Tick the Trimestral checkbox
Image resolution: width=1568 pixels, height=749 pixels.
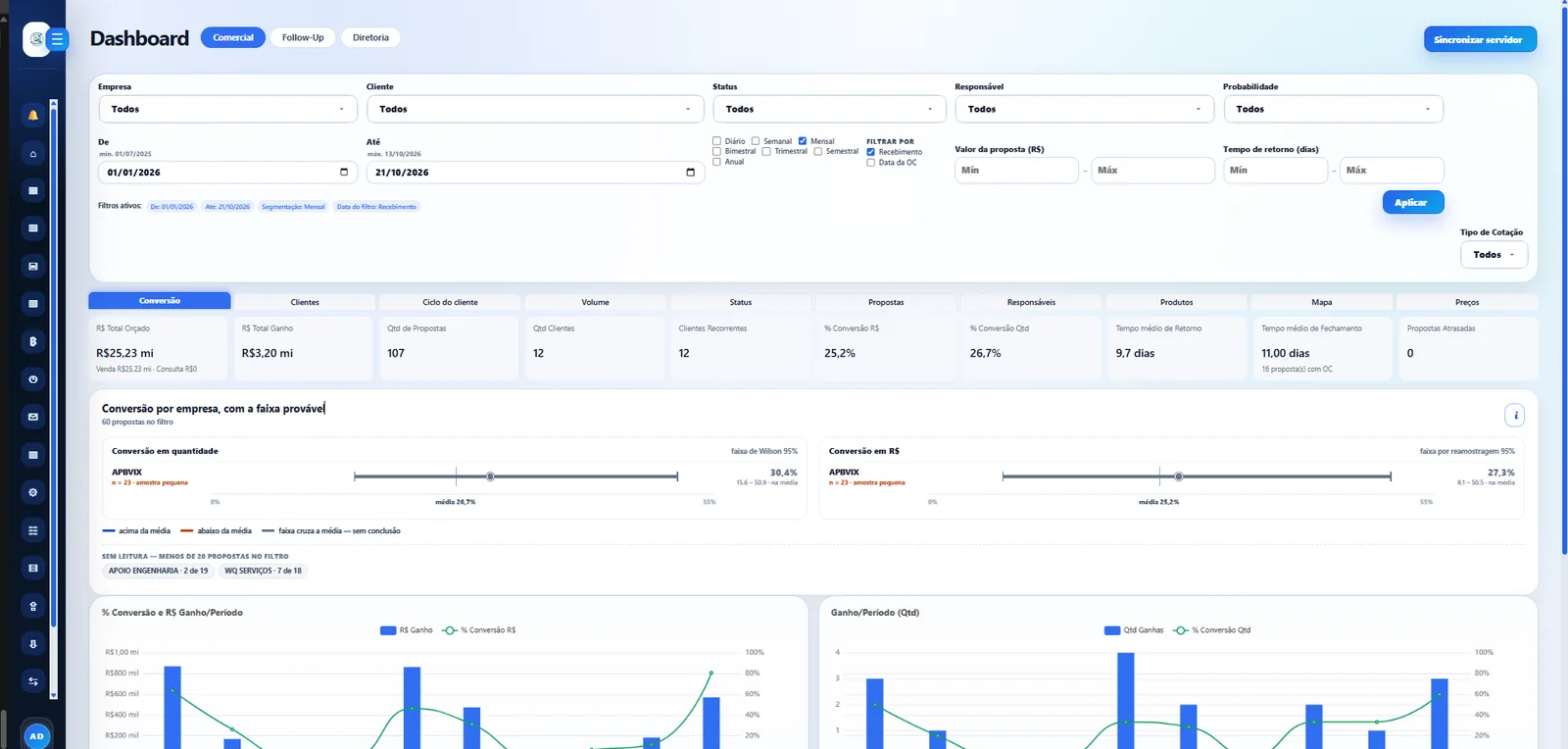point(766,151)
